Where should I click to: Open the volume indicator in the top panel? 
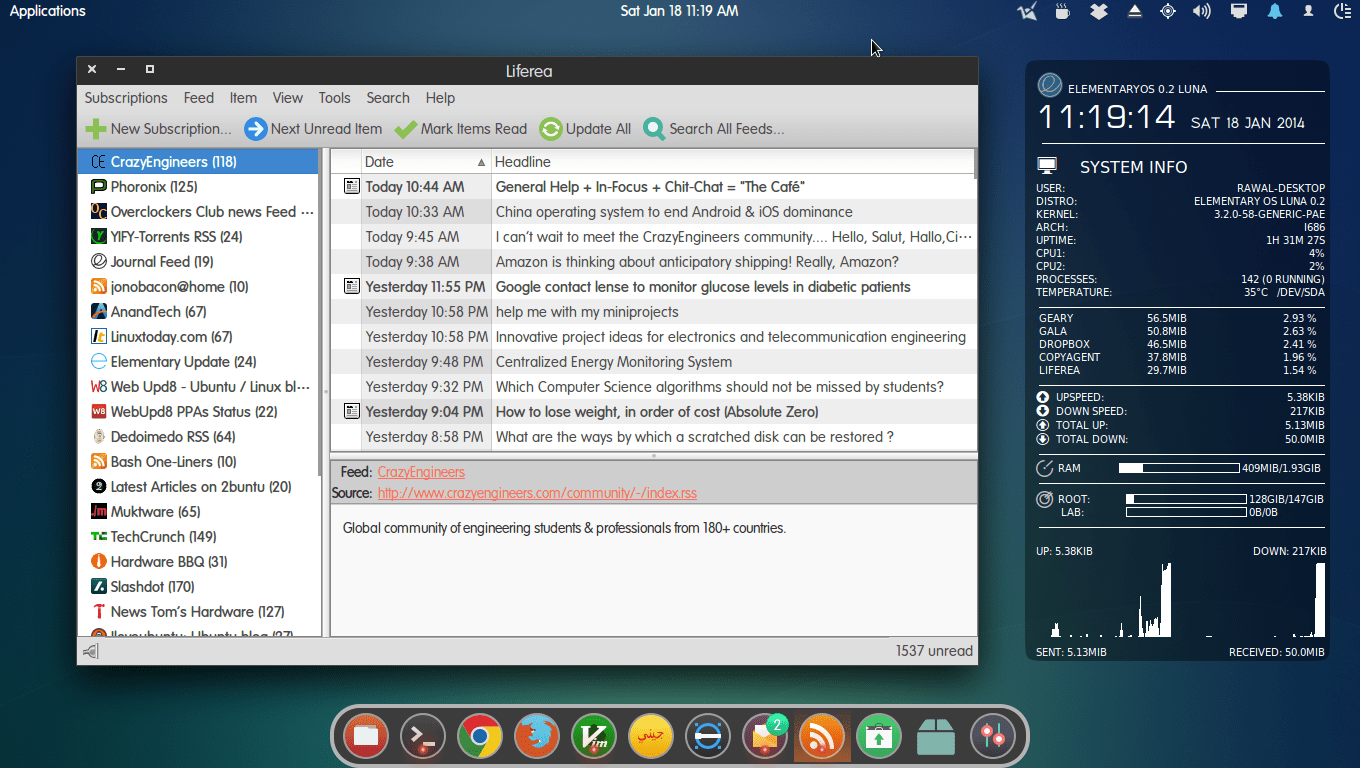(x=1202, y=11)
